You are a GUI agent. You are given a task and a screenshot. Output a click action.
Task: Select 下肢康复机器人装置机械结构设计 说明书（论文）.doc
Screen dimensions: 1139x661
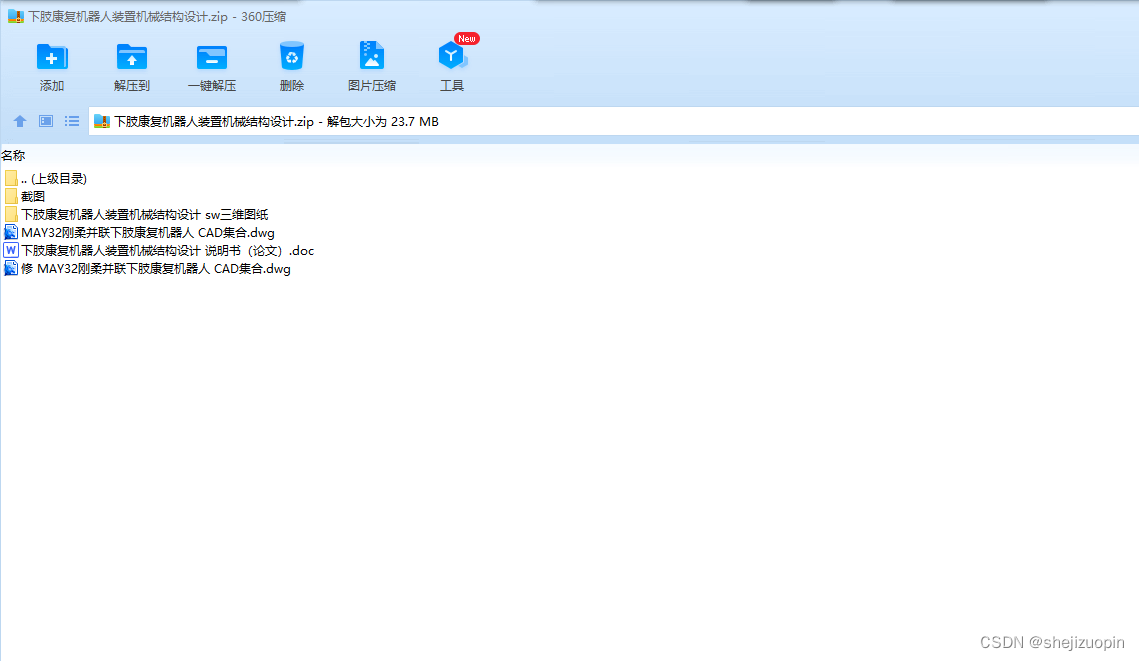(167, 251)
